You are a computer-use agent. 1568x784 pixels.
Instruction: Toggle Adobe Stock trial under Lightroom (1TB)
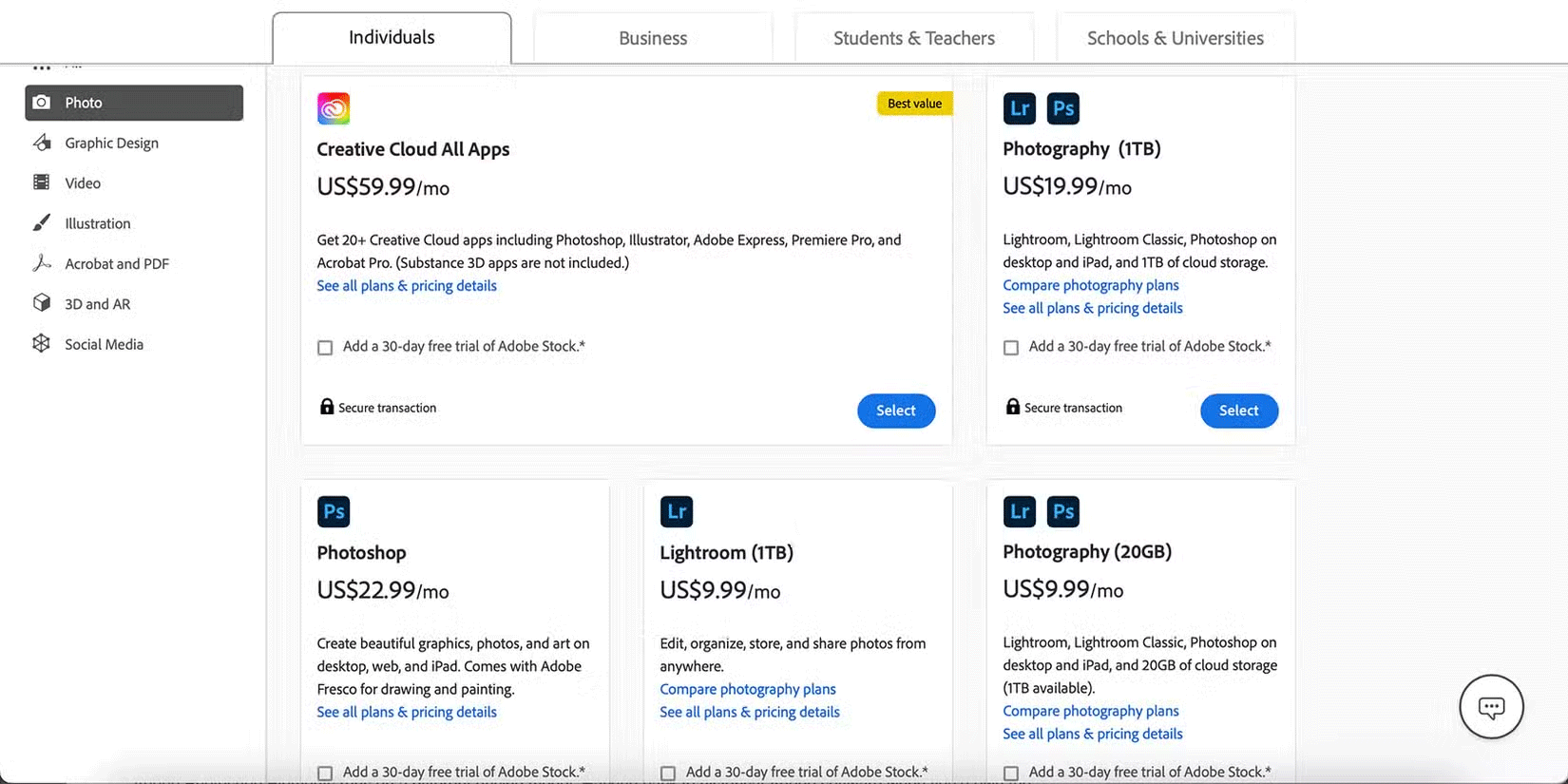pos(668,773)
